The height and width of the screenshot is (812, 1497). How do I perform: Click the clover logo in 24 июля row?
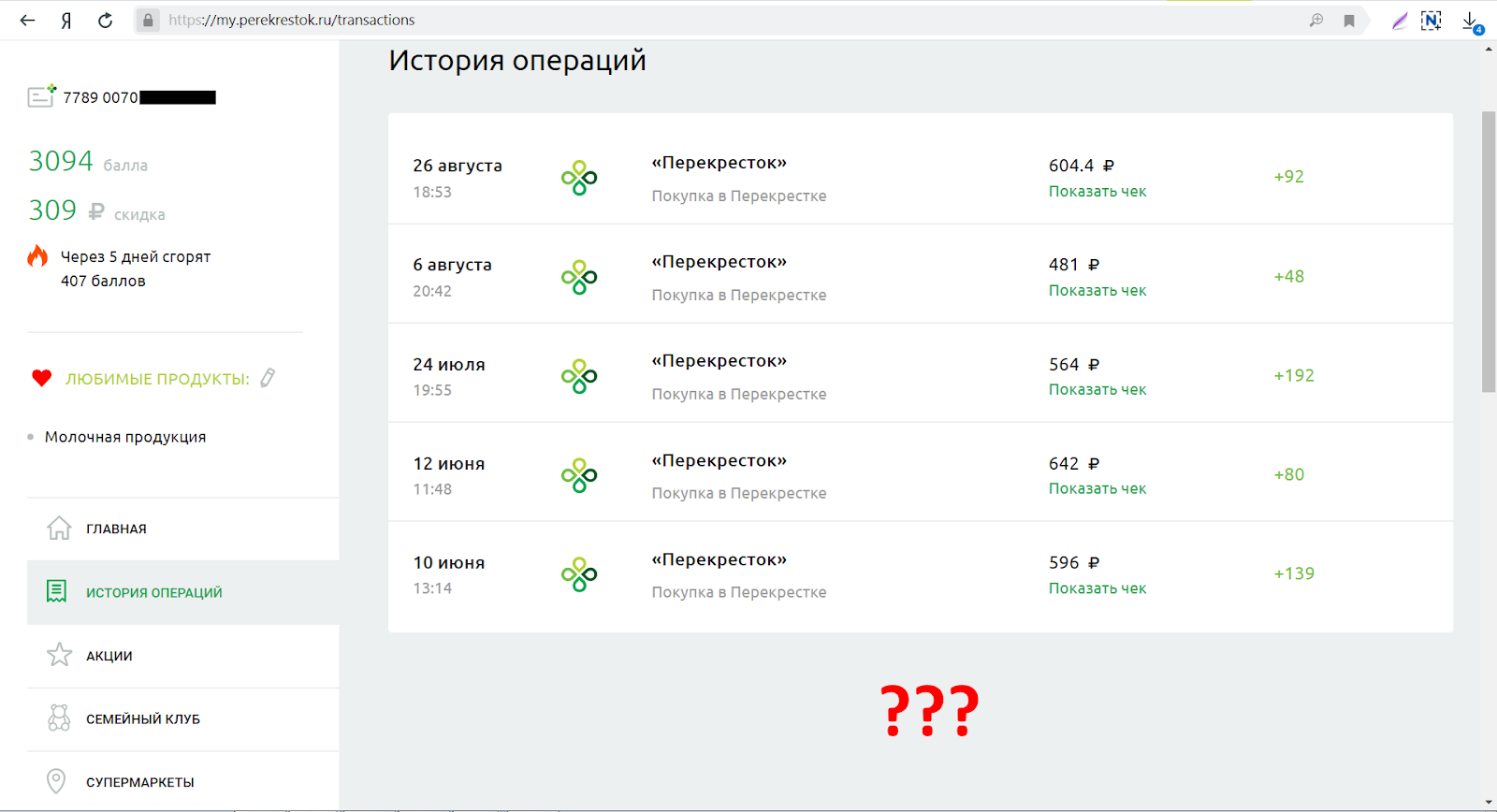[x=579, y=376]
